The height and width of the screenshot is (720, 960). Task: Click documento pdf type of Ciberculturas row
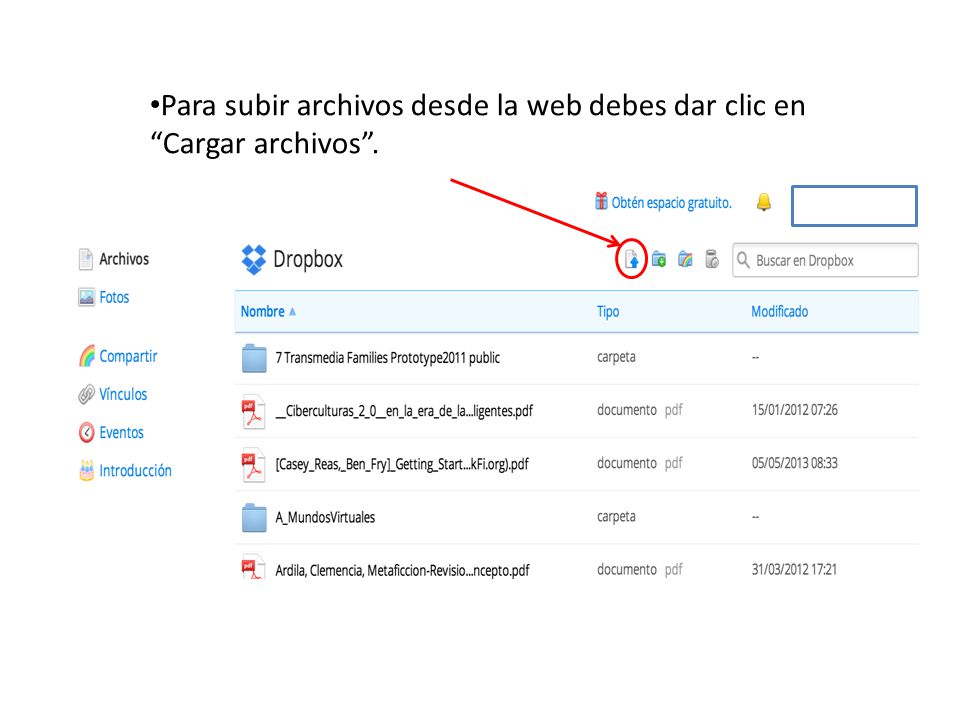click(x=640, y=410)
